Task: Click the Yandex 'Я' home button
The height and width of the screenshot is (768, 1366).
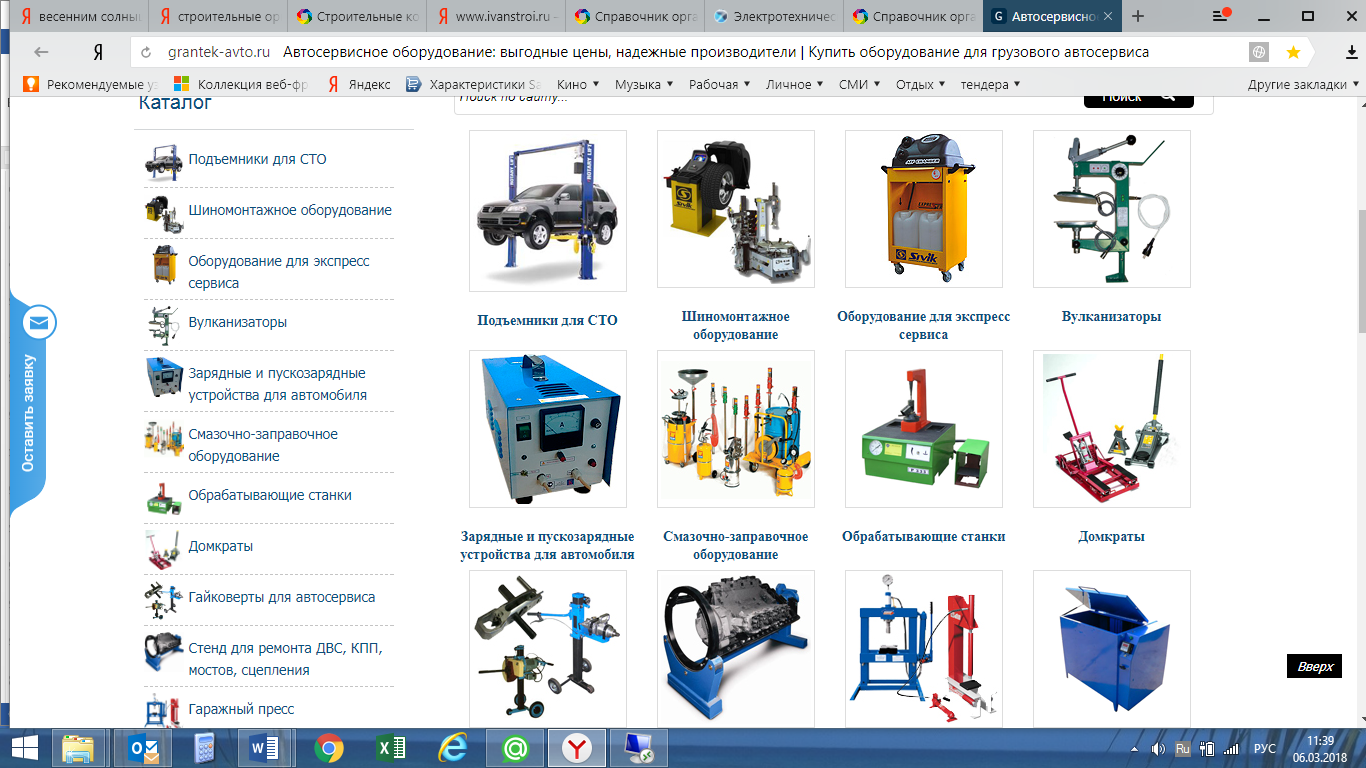Action: tap(98, 52)
